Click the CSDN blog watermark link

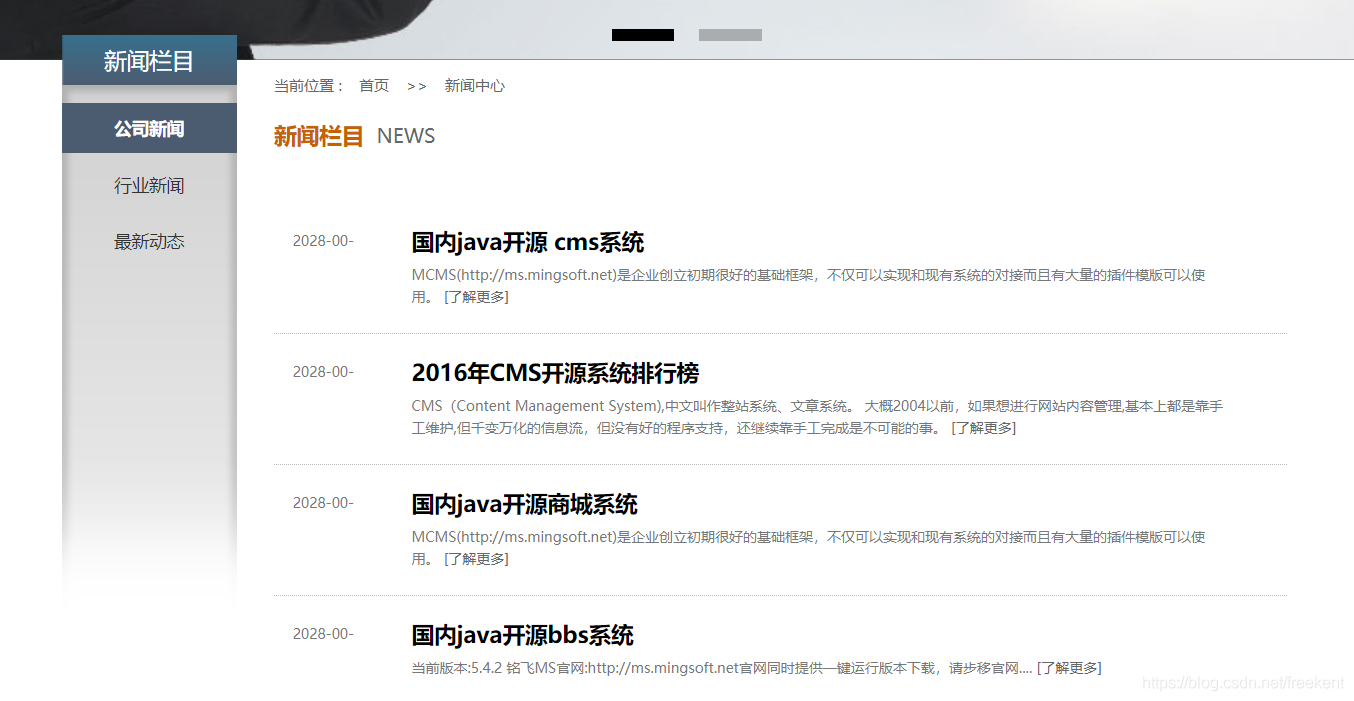point(1242,682)
